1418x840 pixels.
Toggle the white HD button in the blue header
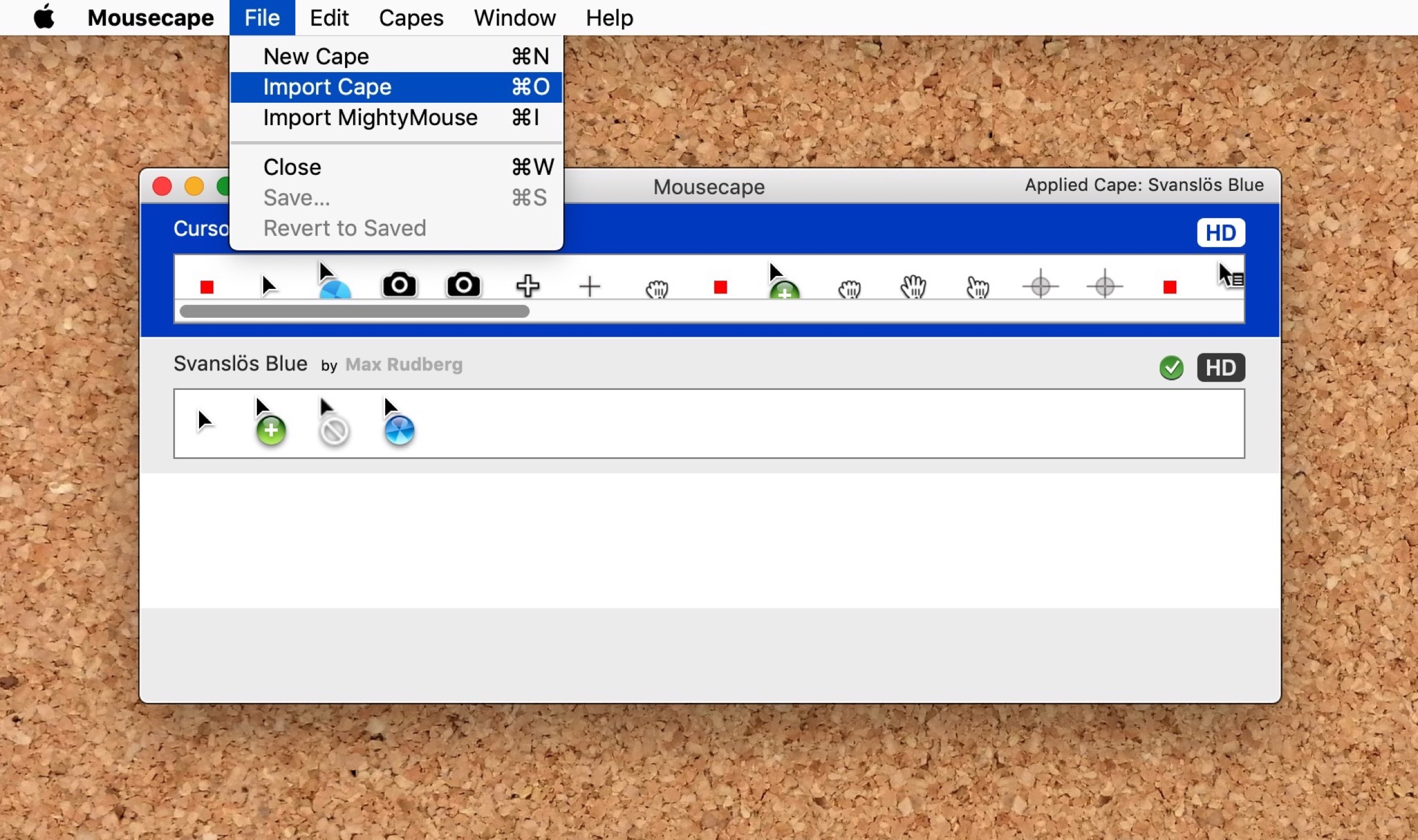(1220, 233)
